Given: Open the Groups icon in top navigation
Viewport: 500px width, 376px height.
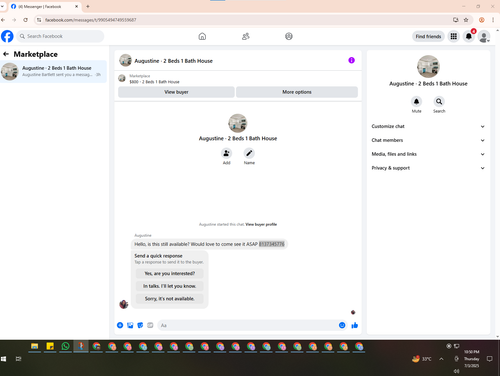Looking at the screenshot, I should coord(289,36).
